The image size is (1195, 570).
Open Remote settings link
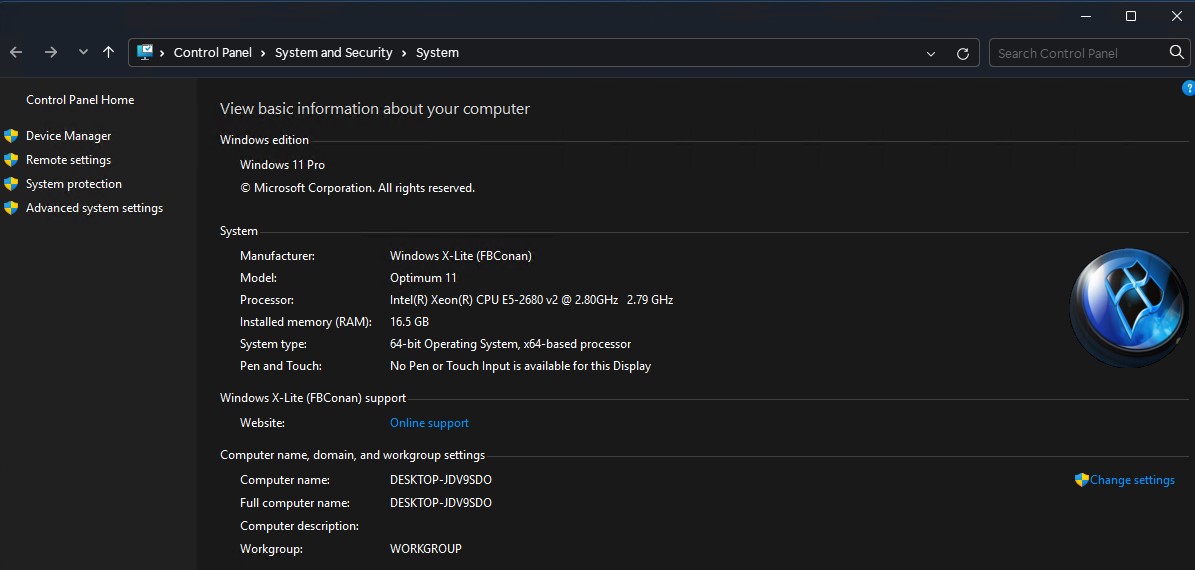pyautogui.click(x=69, y=160)
